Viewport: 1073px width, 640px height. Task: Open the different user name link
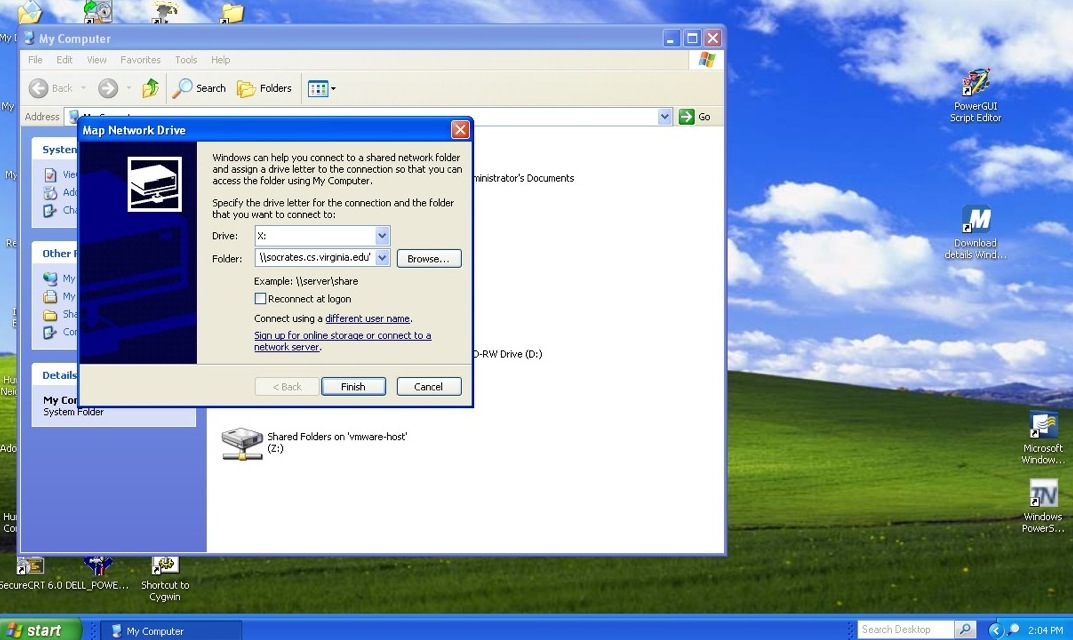tap(367, 319)
